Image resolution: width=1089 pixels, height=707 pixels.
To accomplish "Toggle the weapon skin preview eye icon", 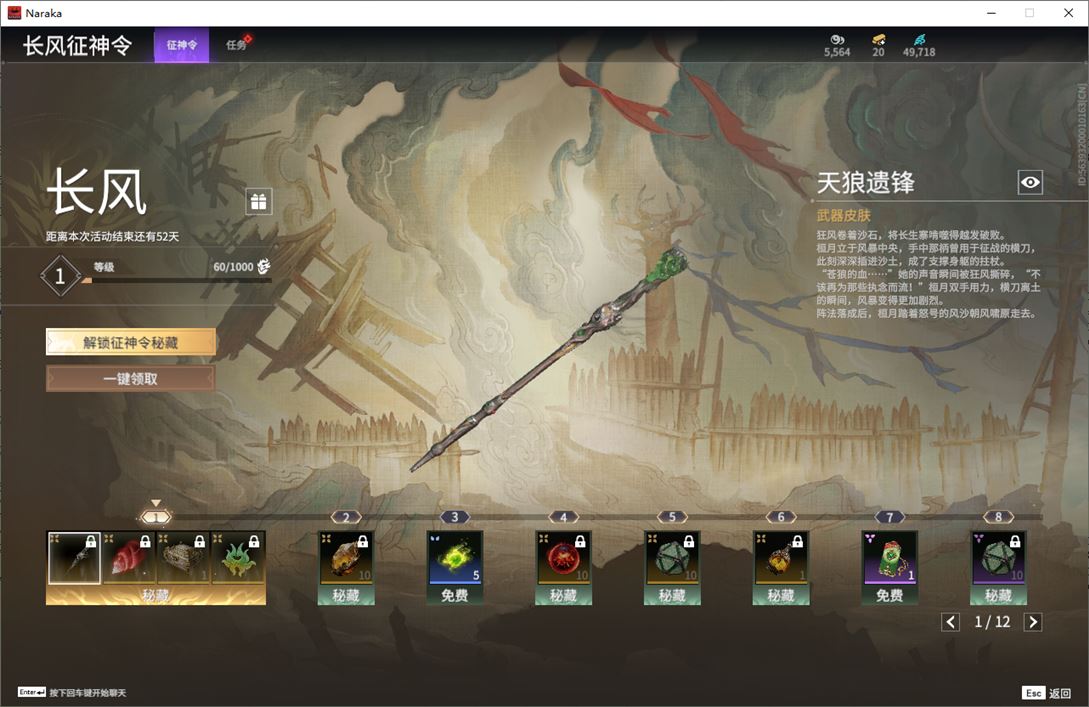I will pyautogui.click(x=1030, y=182).
